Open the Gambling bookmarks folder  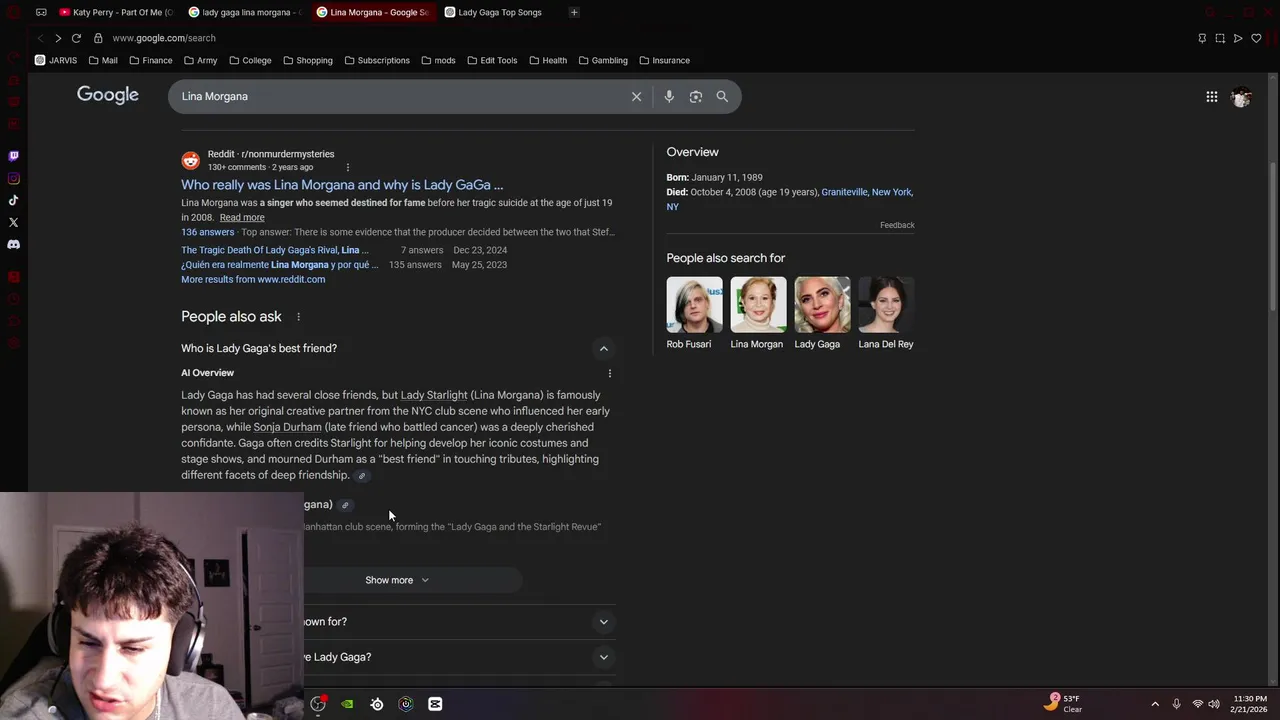[602, 60]
